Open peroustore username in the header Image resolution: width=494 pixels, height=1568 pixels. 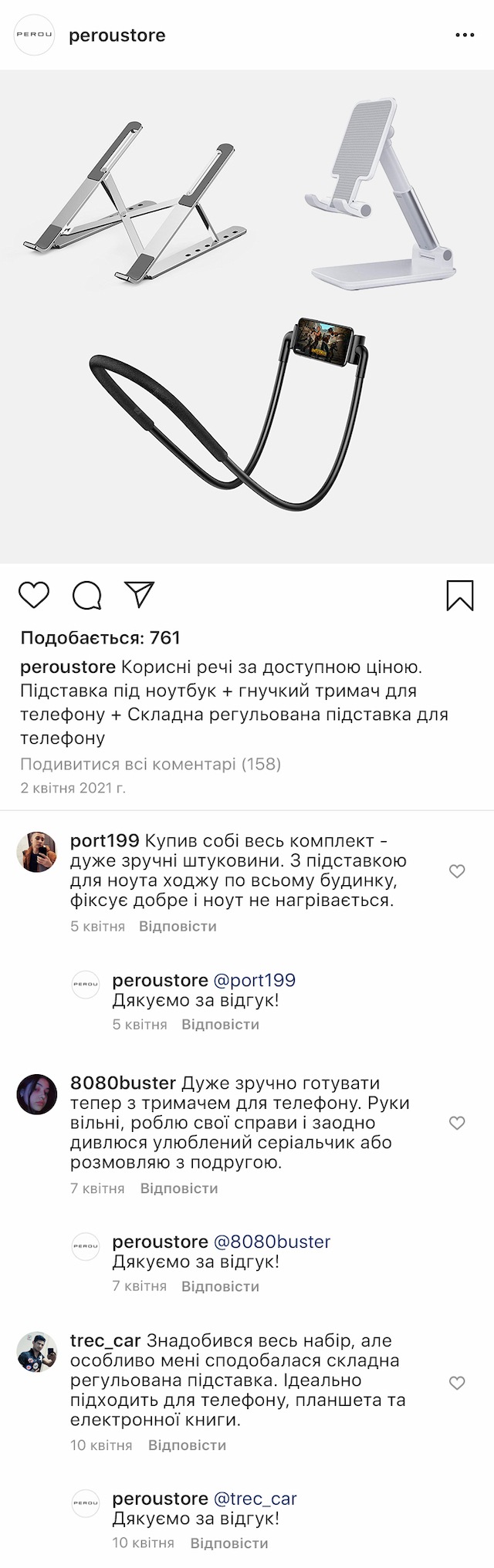pyautogui.click(x=117, y=35)
